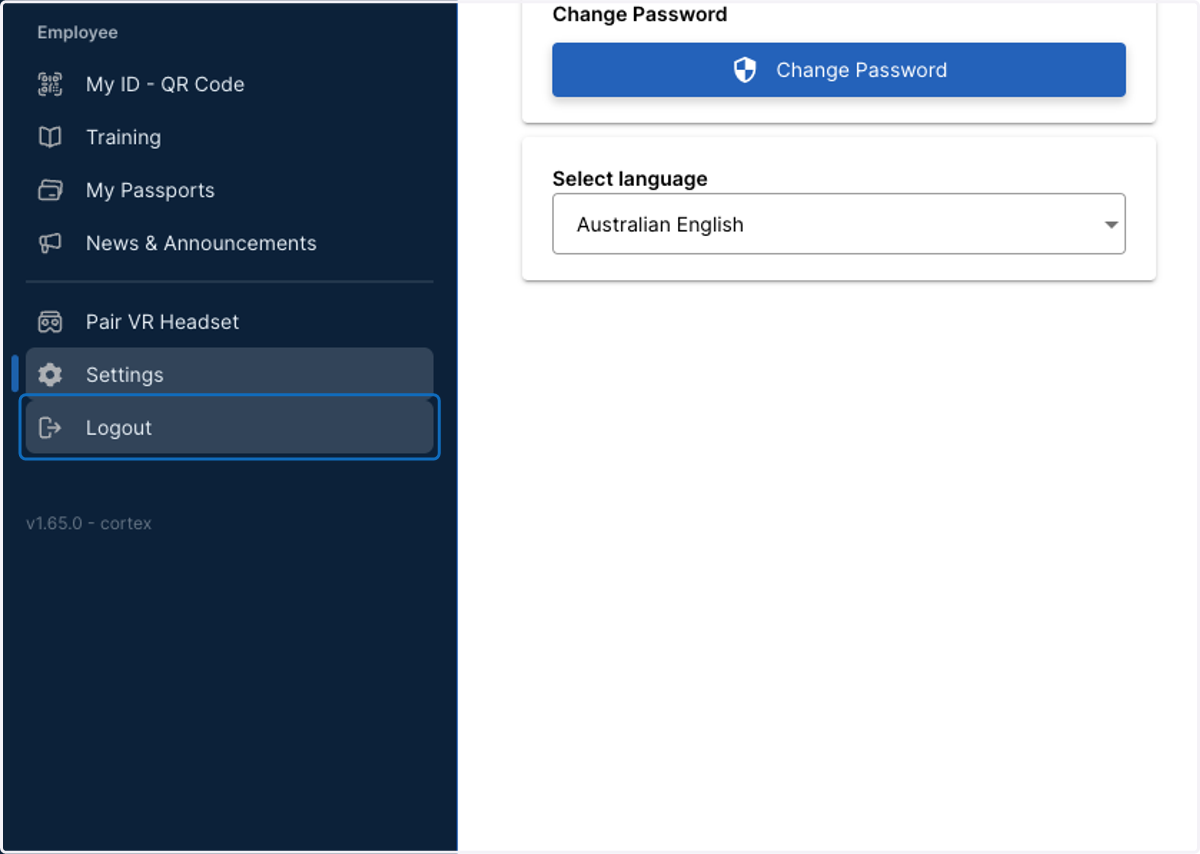Click the version text v1.65.0 - cortex

click(x=89, y=523)
